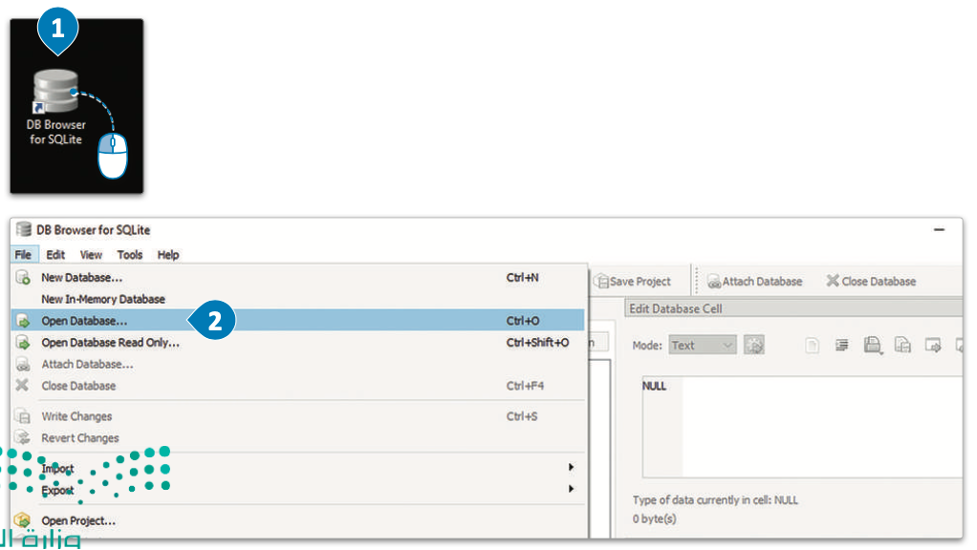
Task: Expand the Export submenu arrow
Action: click(571, 489)
